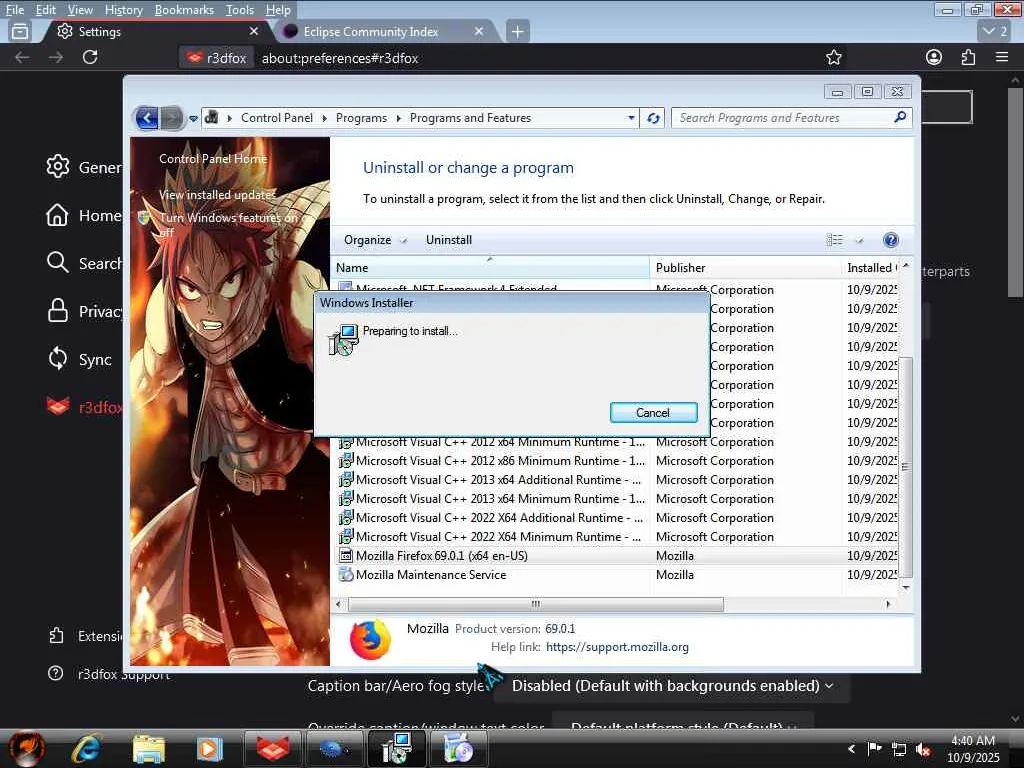Show hidden tray icons arrow
Screen dimensions: 1024x768
(851, 748)
